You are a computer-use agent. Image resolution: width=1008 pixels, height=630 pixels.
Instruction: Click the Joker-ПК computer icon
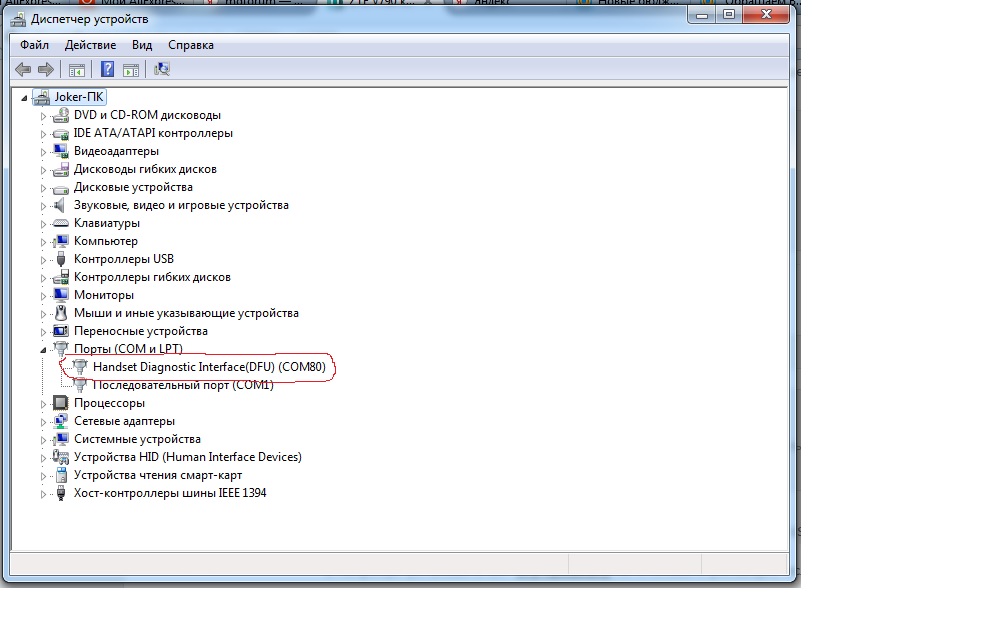click(41, 97)
